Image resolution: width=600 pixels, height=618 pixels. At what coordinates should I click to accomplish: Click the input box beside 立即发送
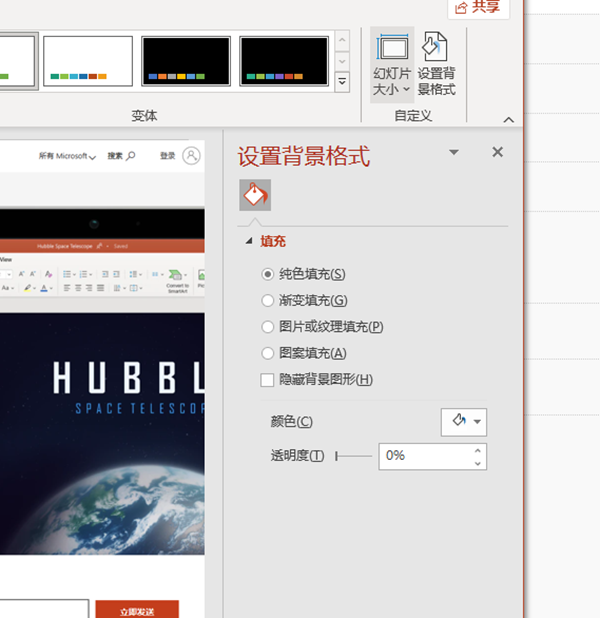click(44, 609)
